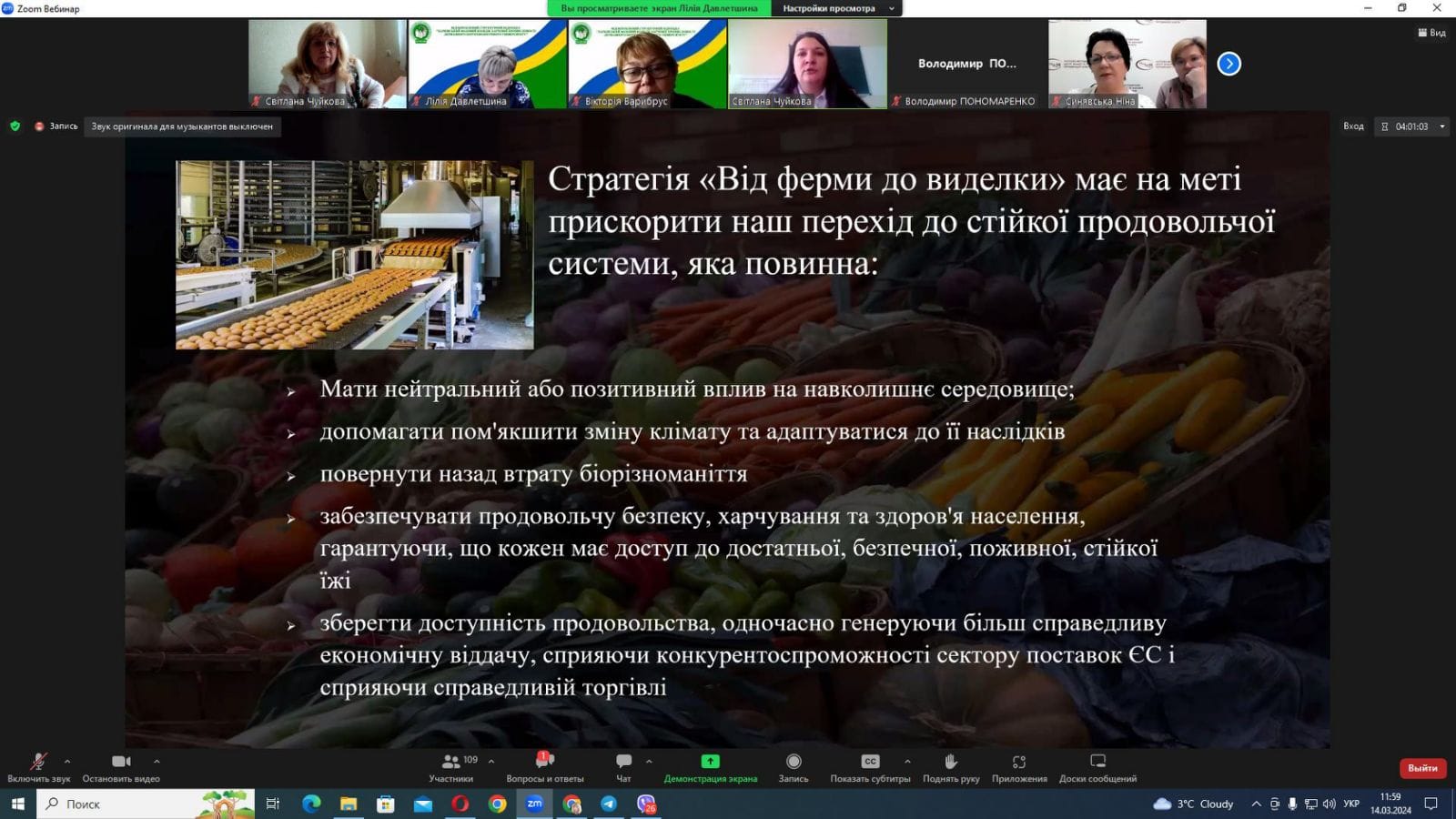Open the Чат chat panel

623,767
